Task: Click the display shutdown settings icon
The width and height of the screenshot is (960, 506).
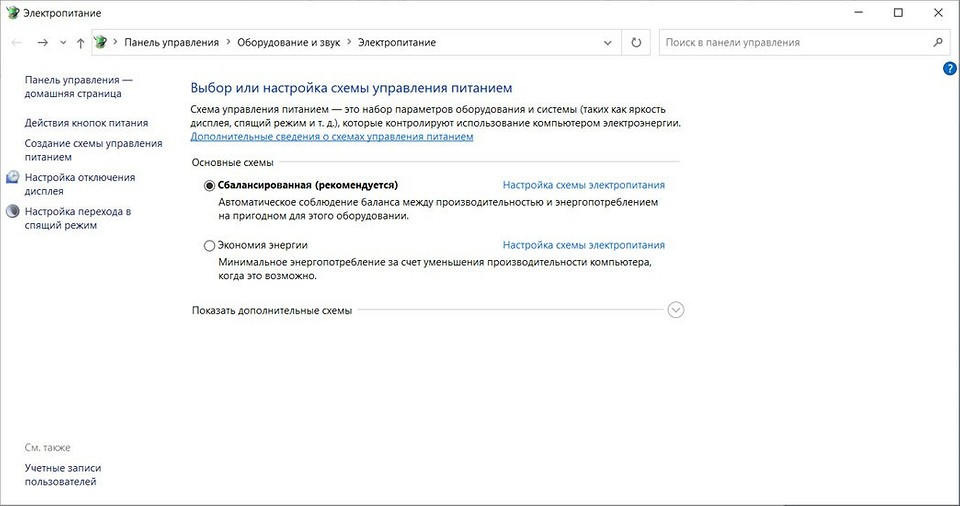Action: 13,177
